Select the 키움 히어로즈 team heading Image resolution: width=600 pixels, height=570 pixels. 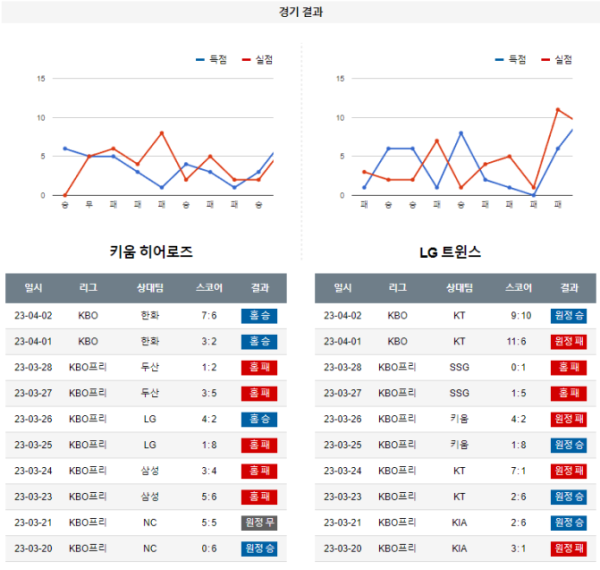pyautogui.click(x=151, y=252)
